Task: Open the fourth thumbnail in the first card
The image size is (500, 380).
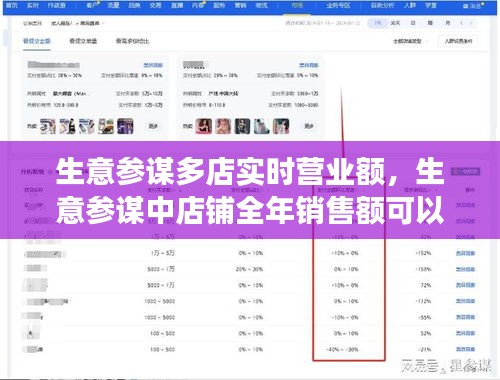Action: click(106, 126)
